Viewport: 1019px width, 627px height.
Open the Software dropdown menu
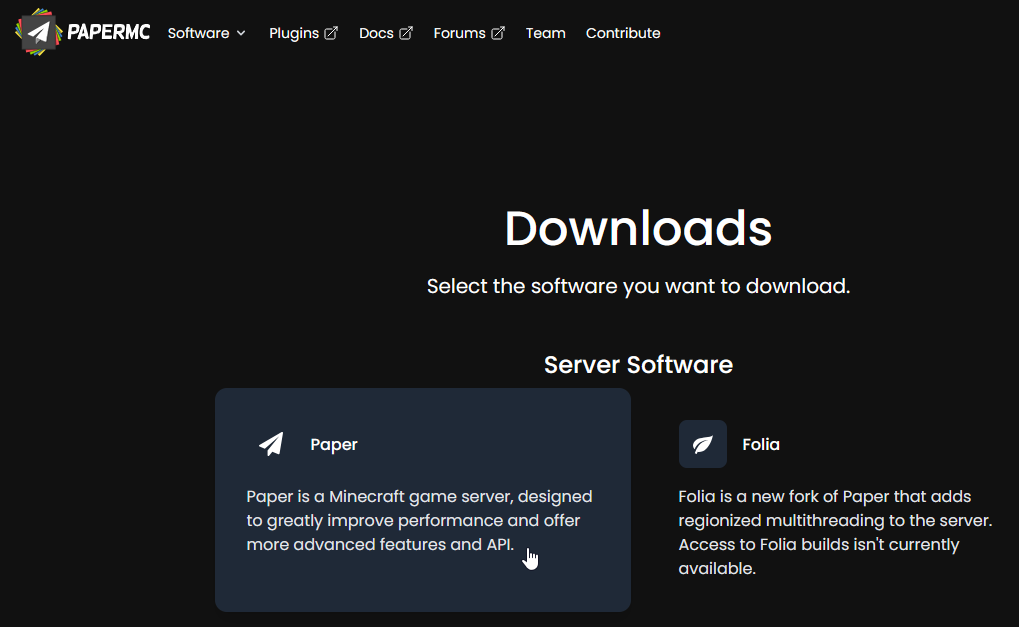coord(207,33)
